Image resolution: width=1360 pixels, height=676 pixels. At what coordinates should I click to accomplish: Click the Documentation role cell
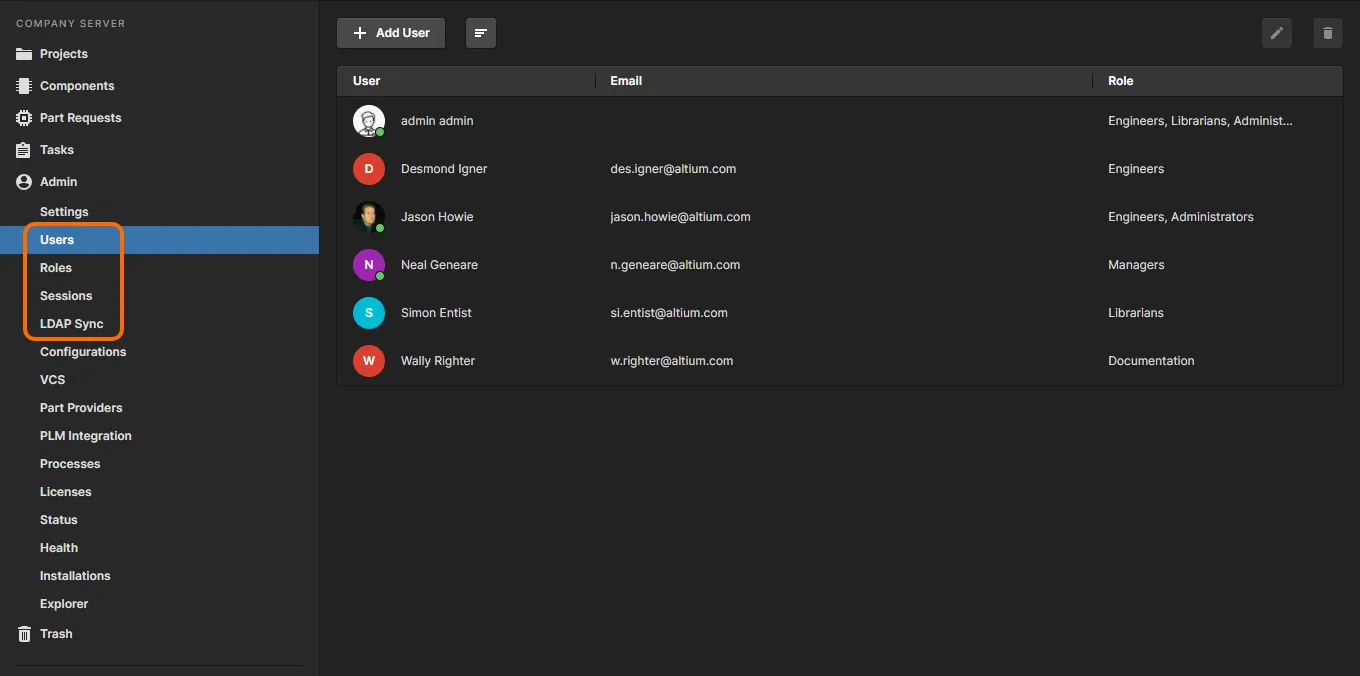pyautogui.click(x=1151, y=361)
